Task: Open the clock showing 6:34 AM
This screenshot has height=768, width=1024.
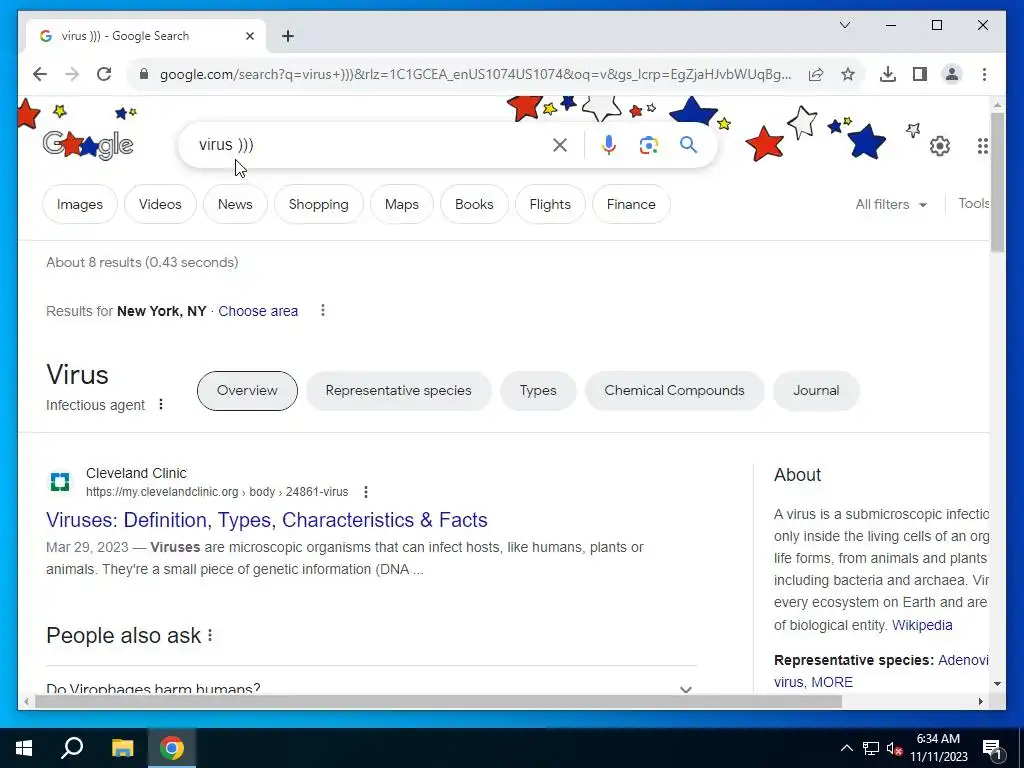Action: [938, 748]
